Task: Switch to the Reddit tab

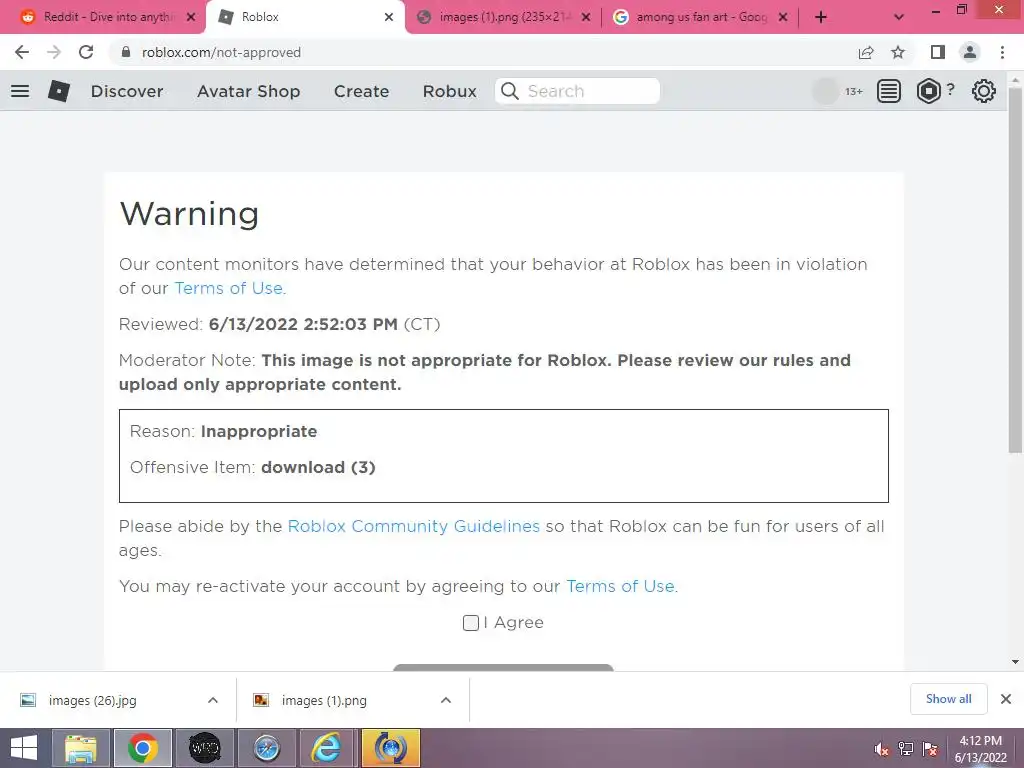Action: point(108,17)
